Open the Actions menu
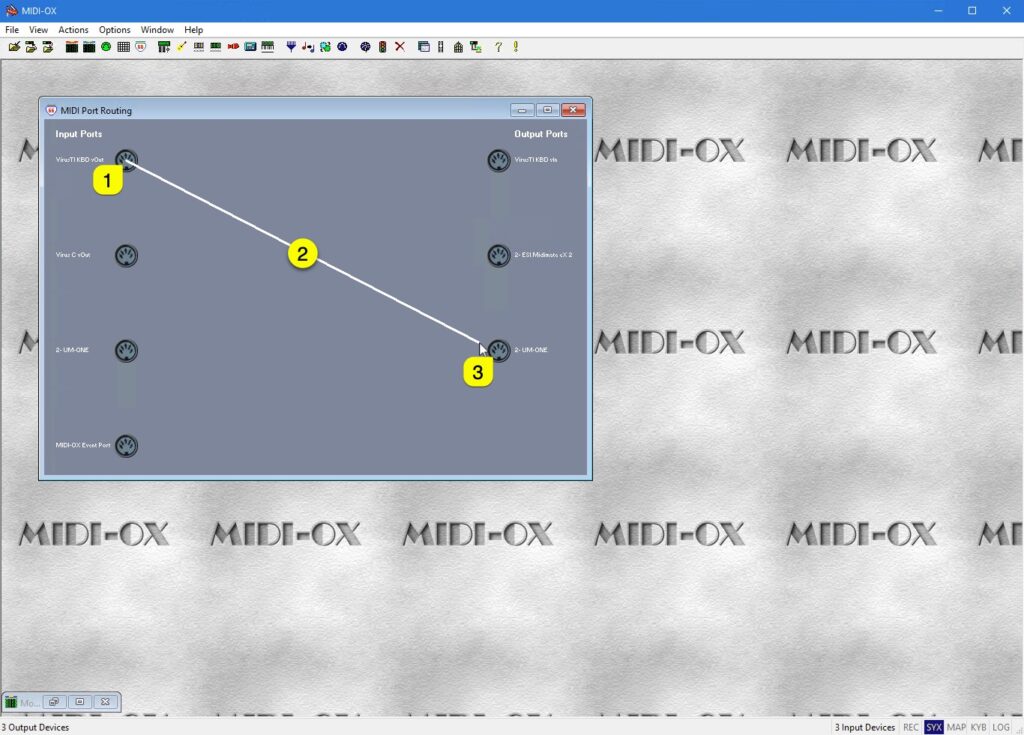Viewport: 1024px width, 735px height. [73, 29]
